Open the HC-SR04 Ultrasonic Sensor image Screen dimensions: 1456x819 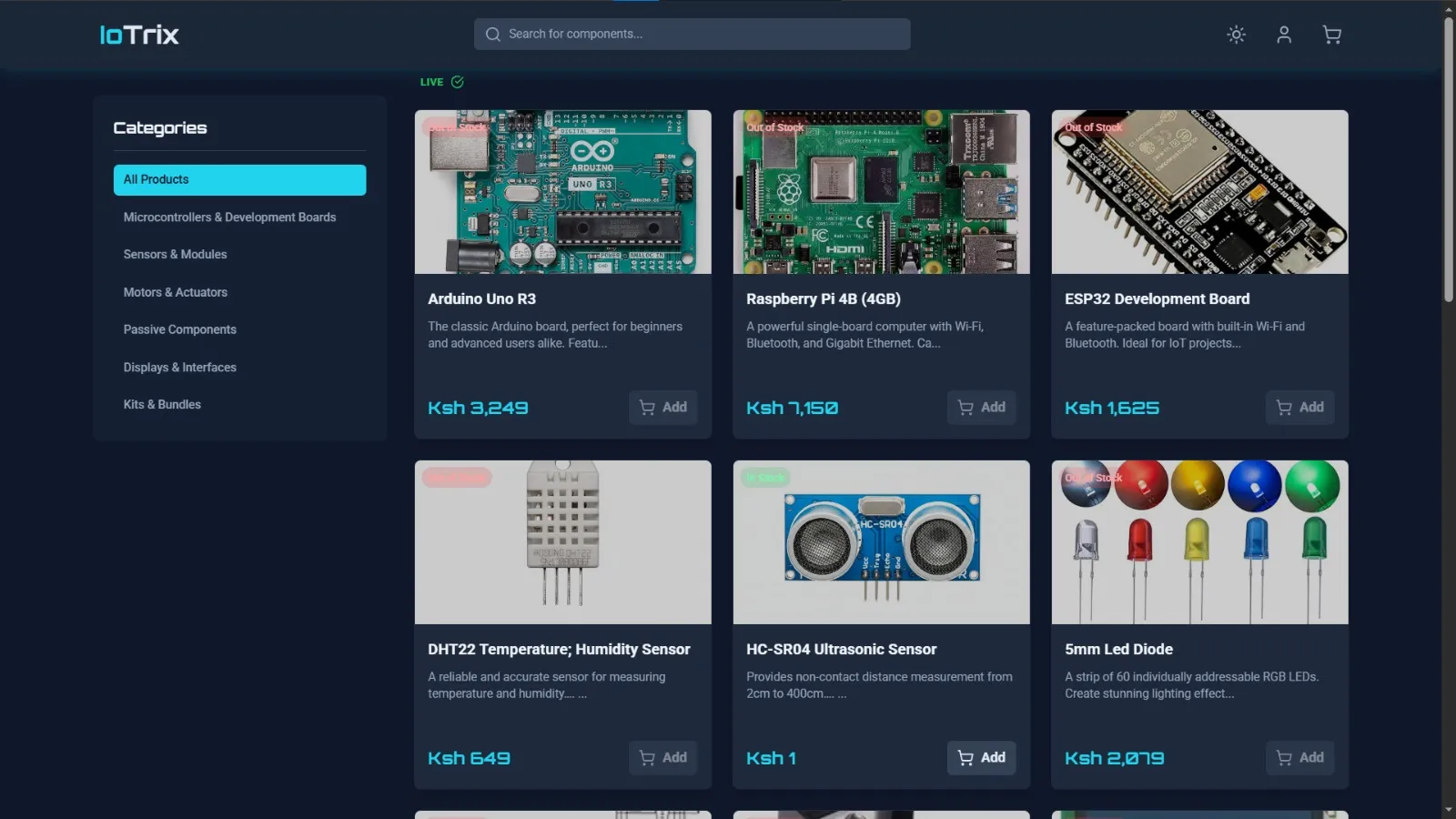882,542
